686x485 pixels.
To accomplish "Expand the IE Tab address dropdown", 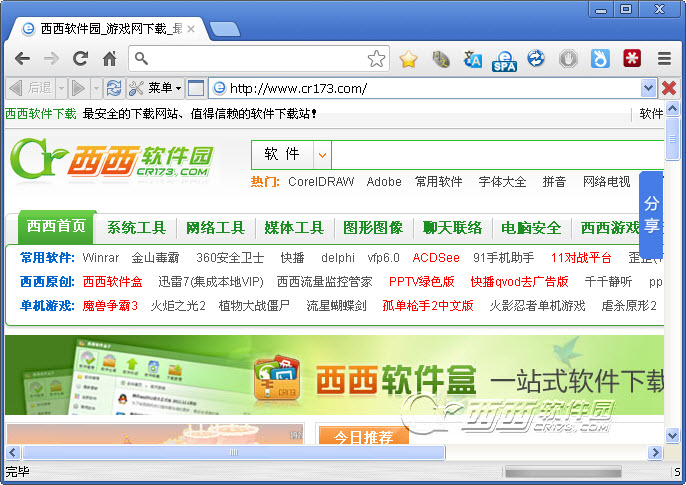I will (648, 88).
